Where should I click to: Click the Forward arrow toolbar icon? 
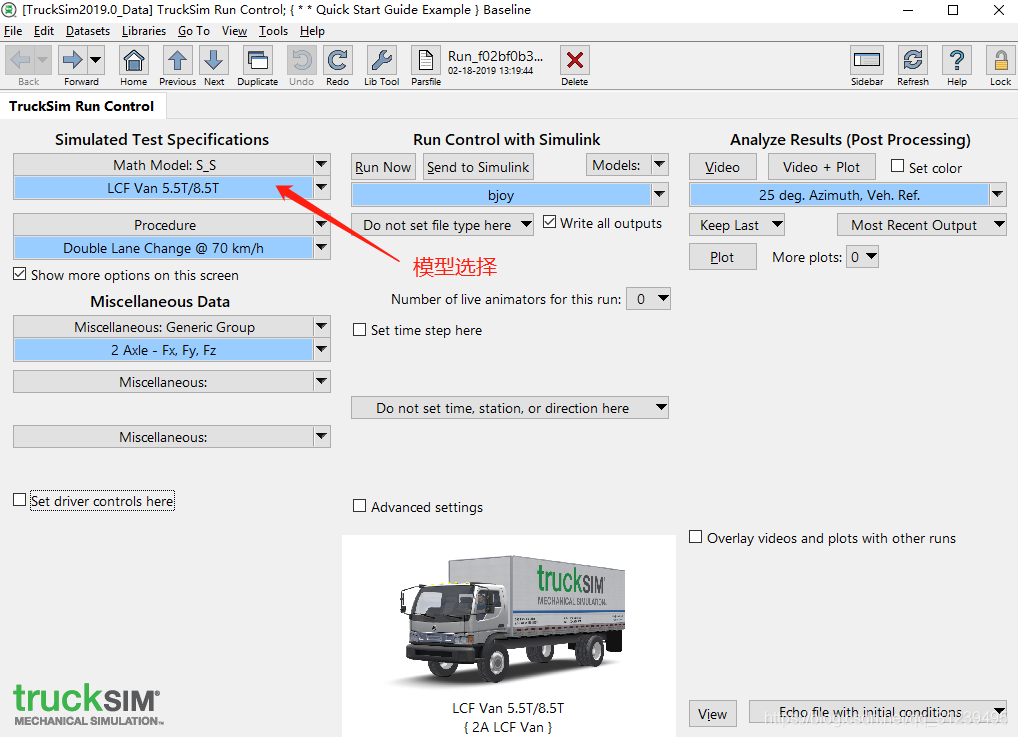(x=72, y=60)
